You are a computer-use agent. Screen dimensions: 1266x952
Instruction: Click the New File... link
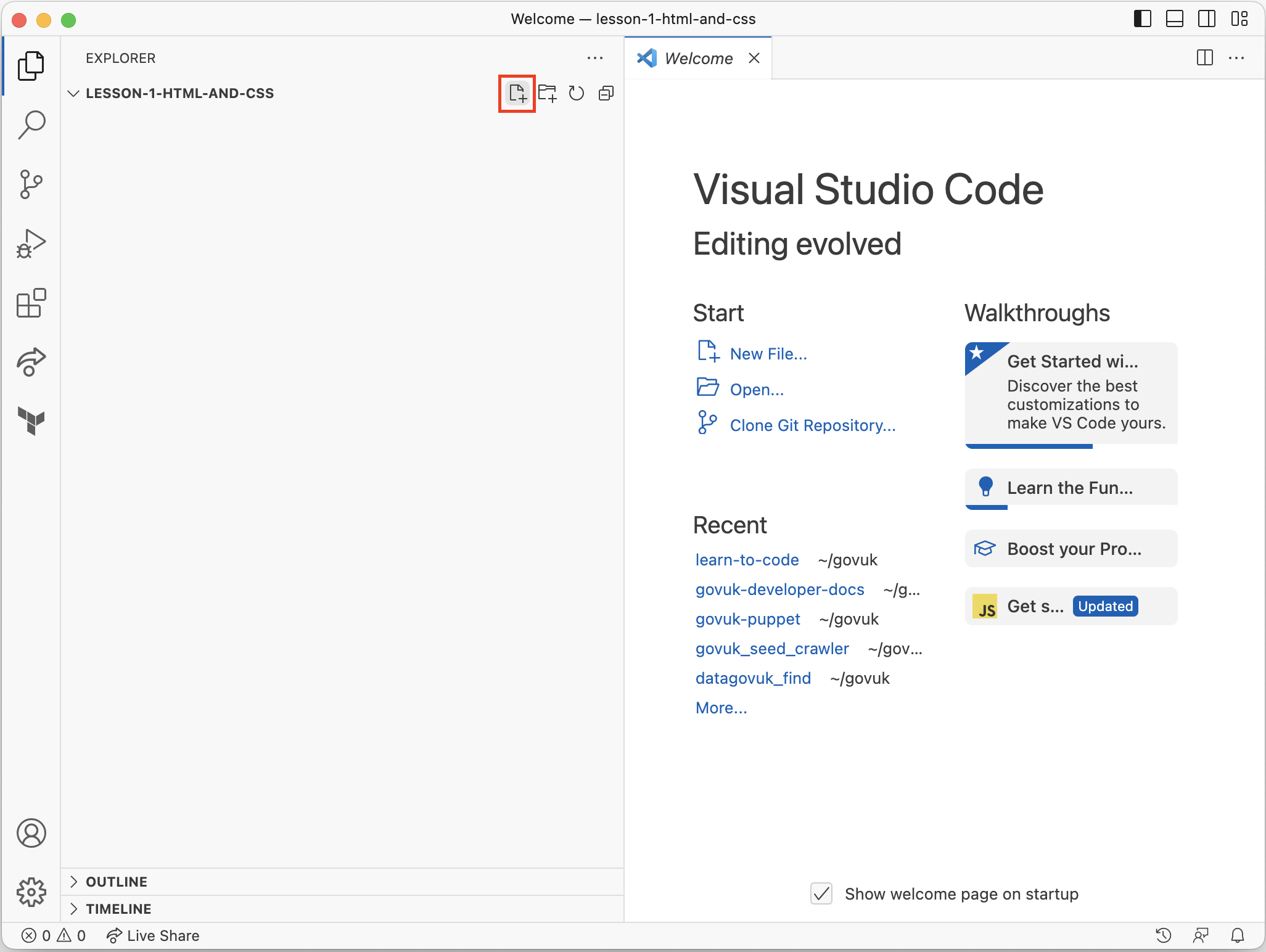[768, 354]
